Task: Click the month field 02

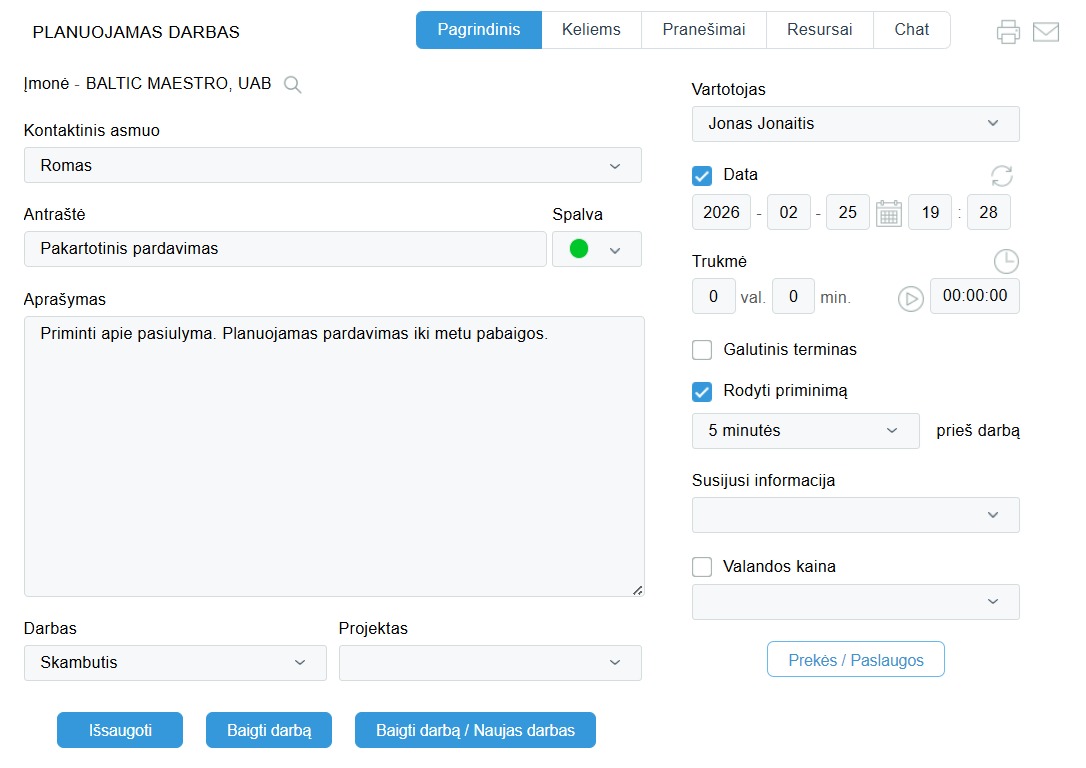Action: tap(789, 213)
